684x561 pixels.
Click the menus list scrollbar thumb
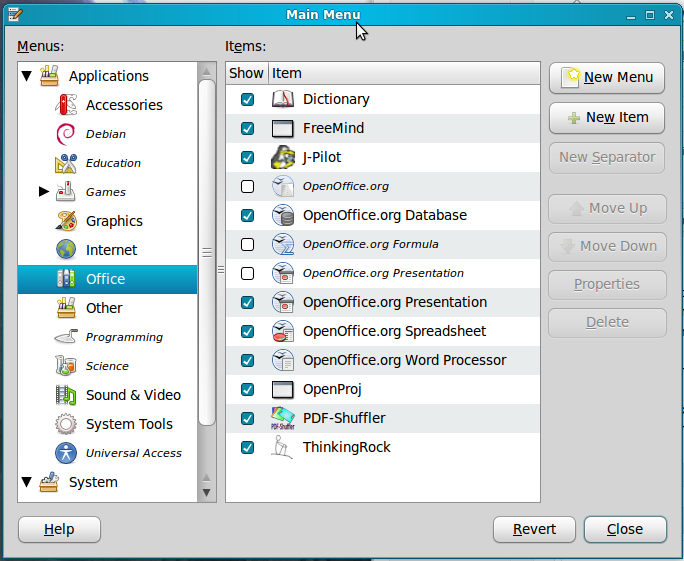pyautogui.click(x=207, y=253)
